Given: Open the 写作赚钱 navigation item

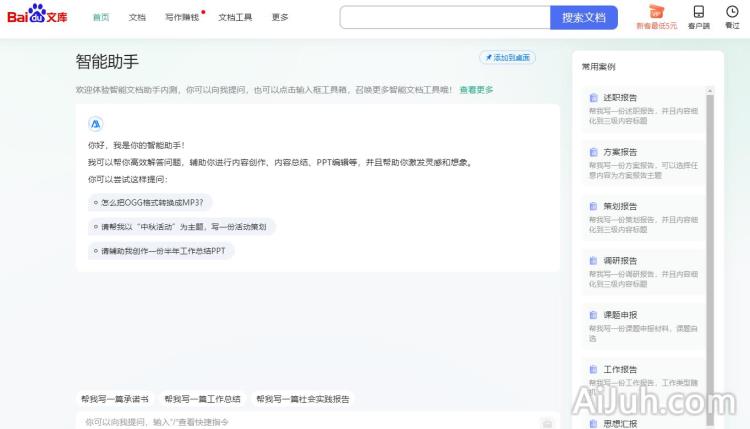Looking at the screenshot, I should click(182, 17).
